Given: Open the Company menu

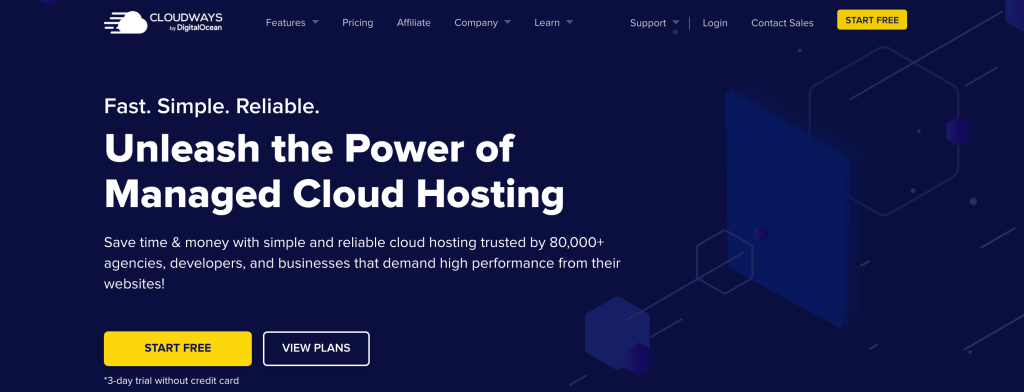Looking at the screenshot, I should click(x=476, y=22).
